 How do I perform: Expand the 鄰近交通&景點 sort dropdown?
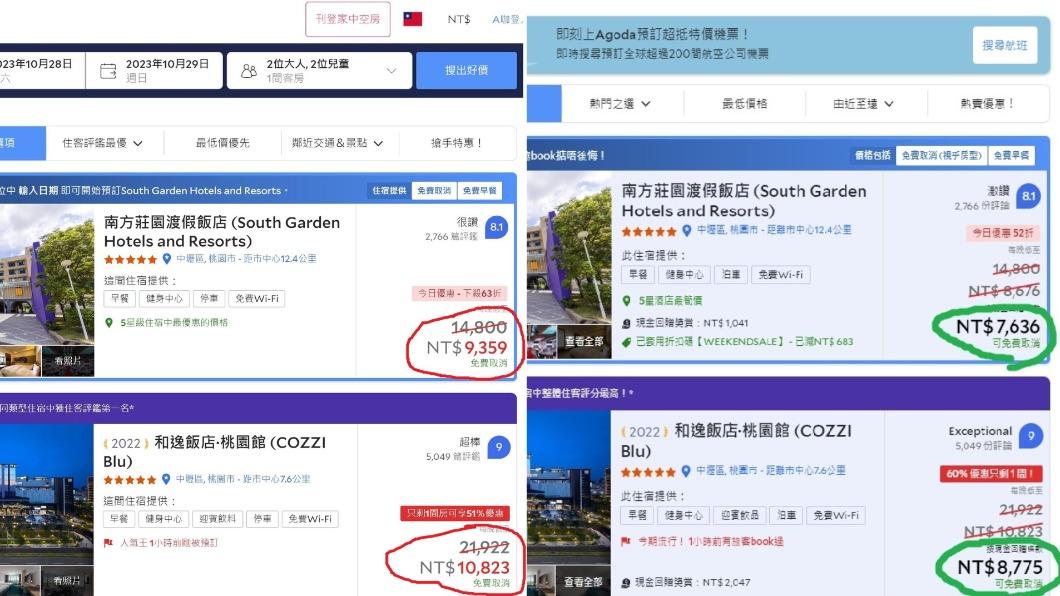(x=337, y=143)
